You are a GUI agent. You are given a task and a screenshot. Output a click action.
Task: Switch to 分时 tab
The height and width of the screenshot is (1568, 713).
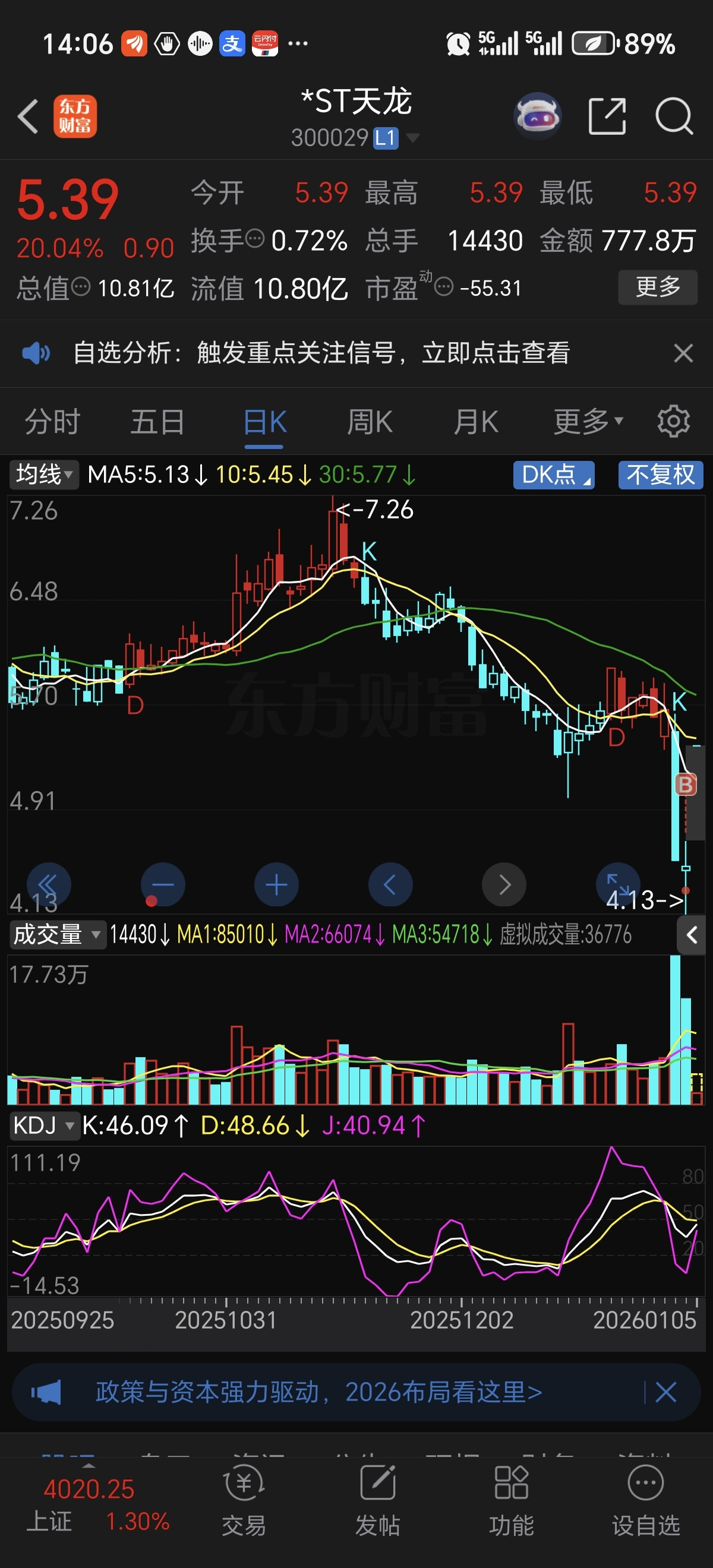[x=52, y=421]
